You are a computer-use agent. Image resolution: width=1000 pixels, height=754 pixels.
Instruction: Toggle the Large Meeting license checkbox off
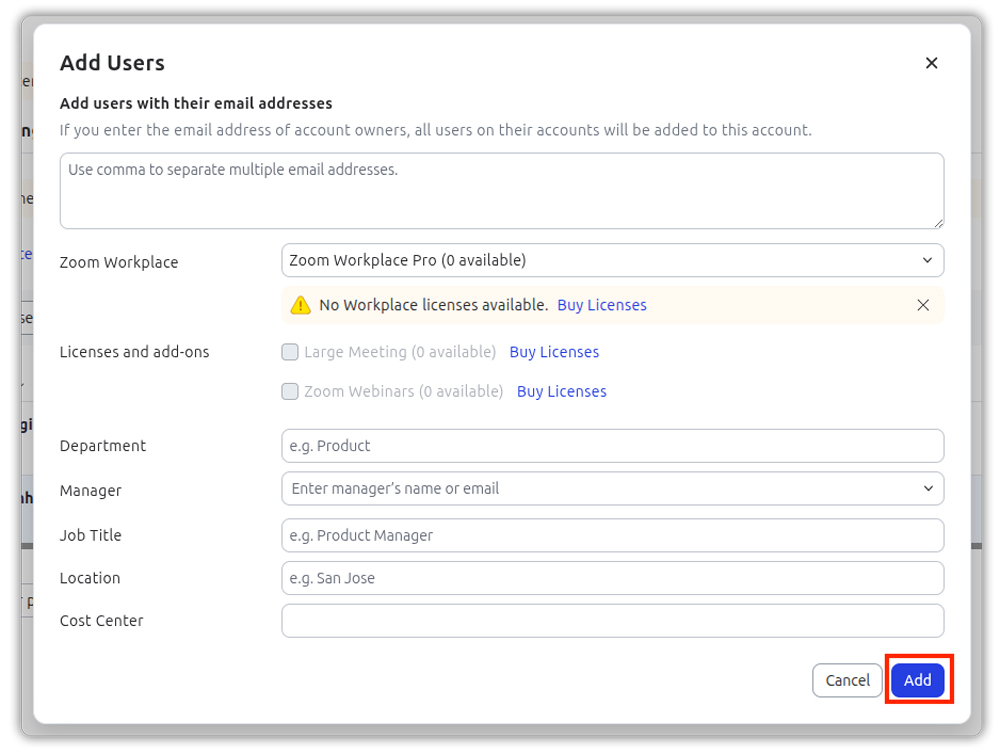point(290,351)
